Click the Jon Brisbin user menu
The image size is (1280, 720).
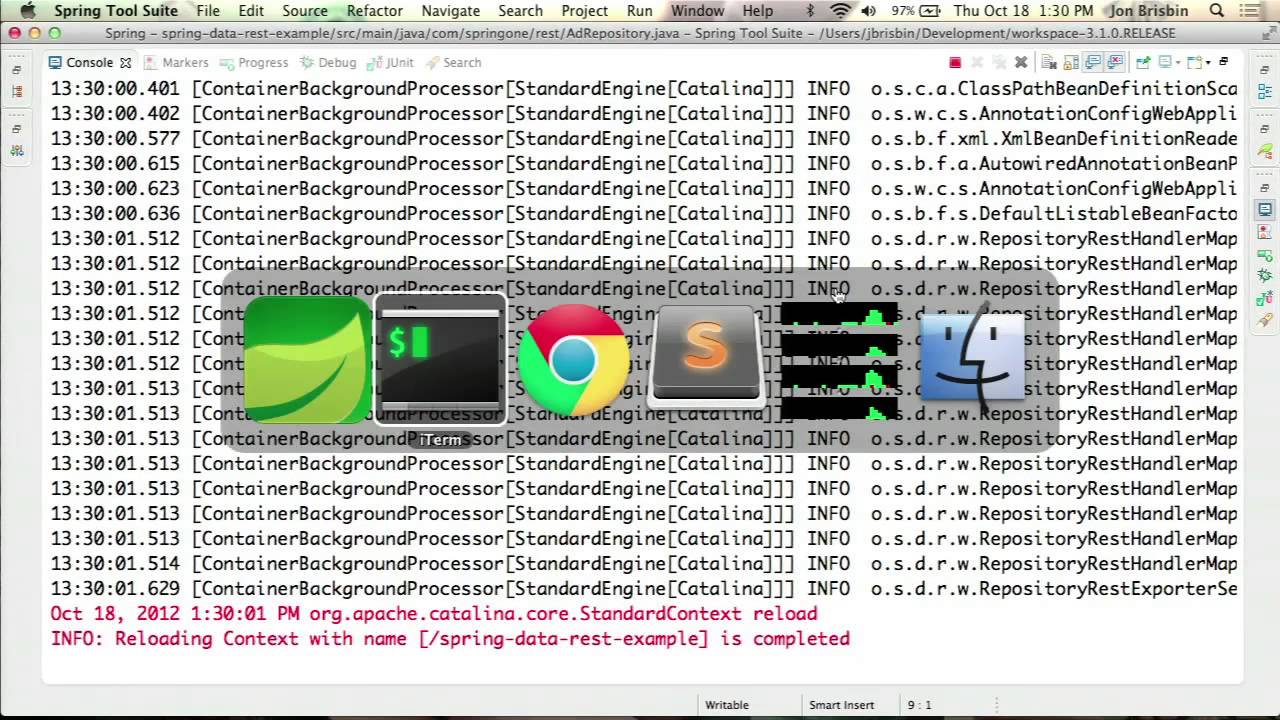pyautogui.click(x=1150, y=11)
